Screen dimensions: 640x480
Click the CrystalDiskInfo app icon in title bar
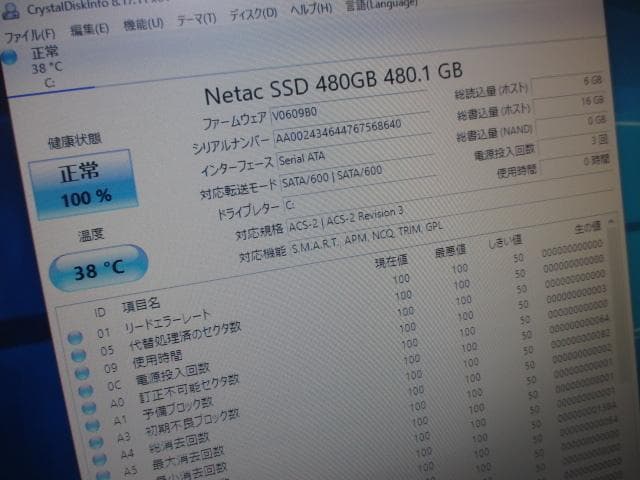[10, 12]
